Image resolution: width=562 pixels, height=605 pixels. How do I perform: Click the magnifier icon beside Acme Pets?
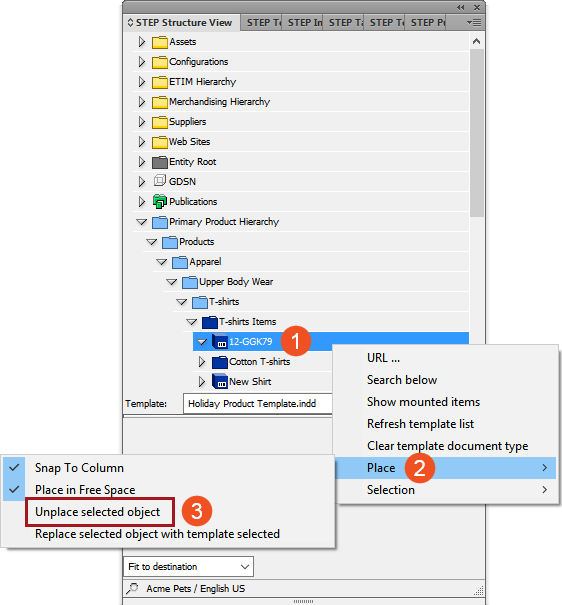(x=132, y=588)
